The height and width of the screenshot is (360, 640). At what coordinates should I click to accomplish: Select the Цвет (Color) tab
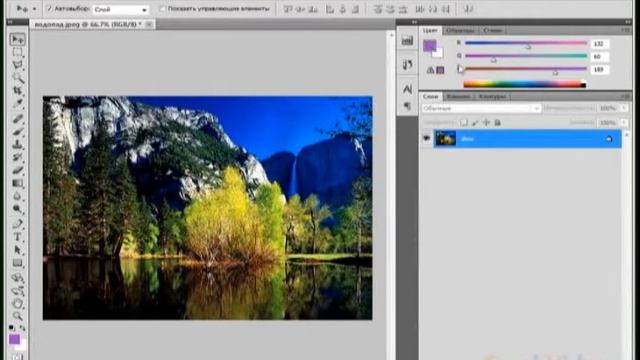click(x=430, y=30)
